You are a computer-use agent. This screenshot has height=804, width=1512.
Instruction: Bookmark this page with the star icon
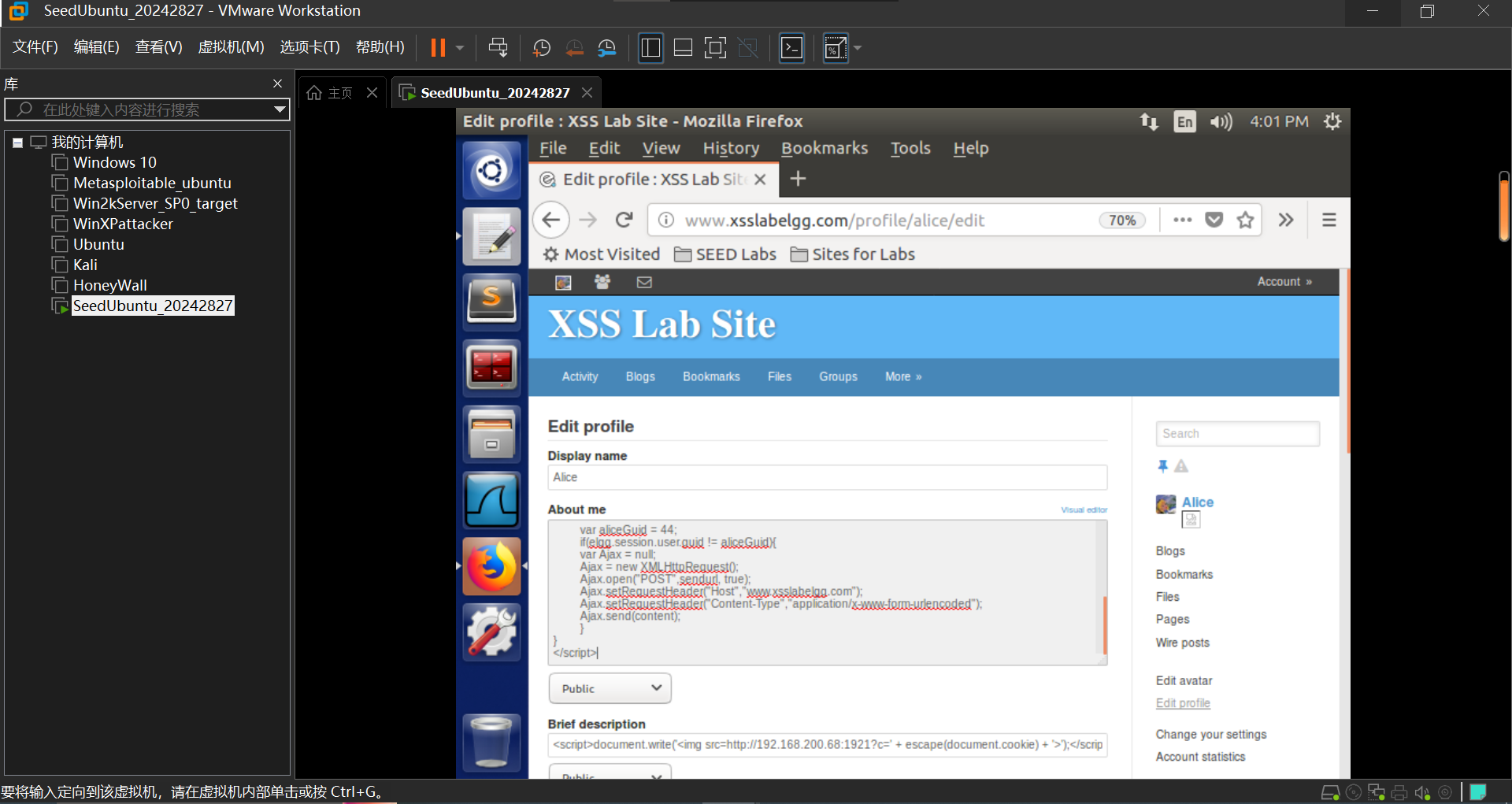[1245, 220]
